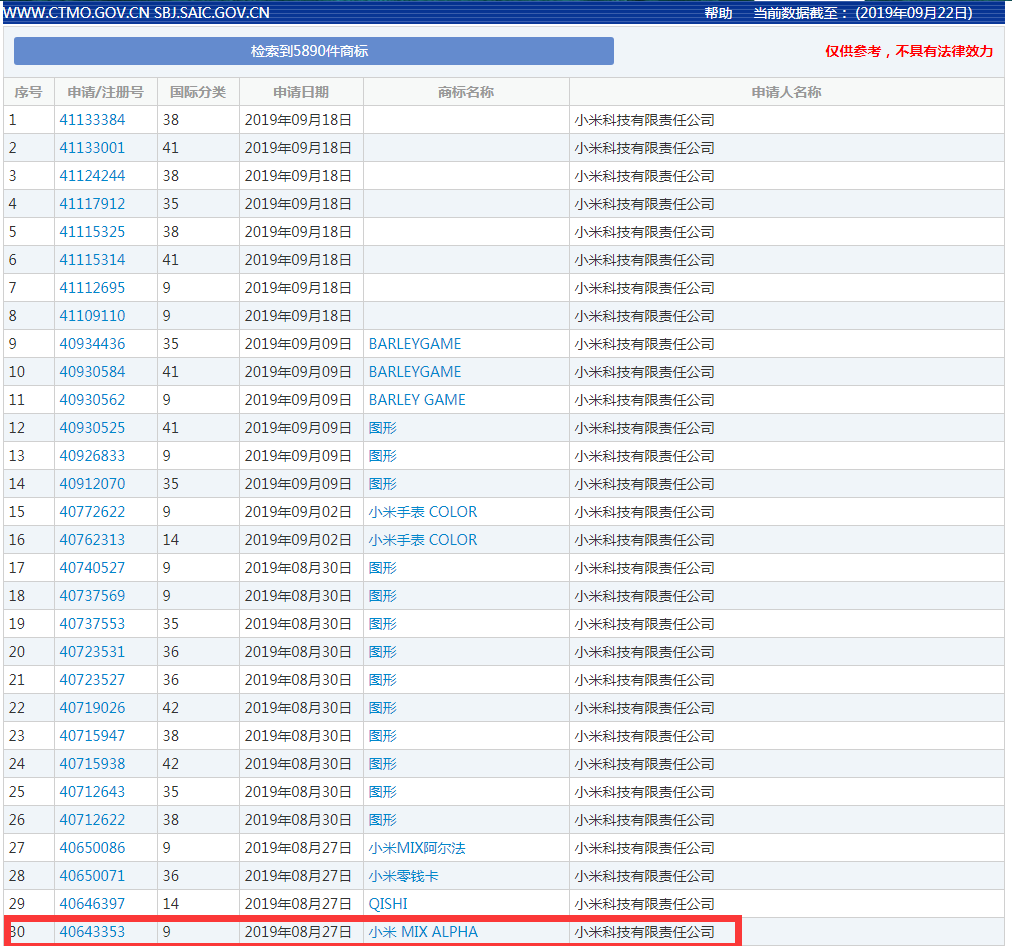This screenshot has height=946, width=1012.
Task: Open application number 41133384
Action: pyautogui.click(x=92, y=120)
